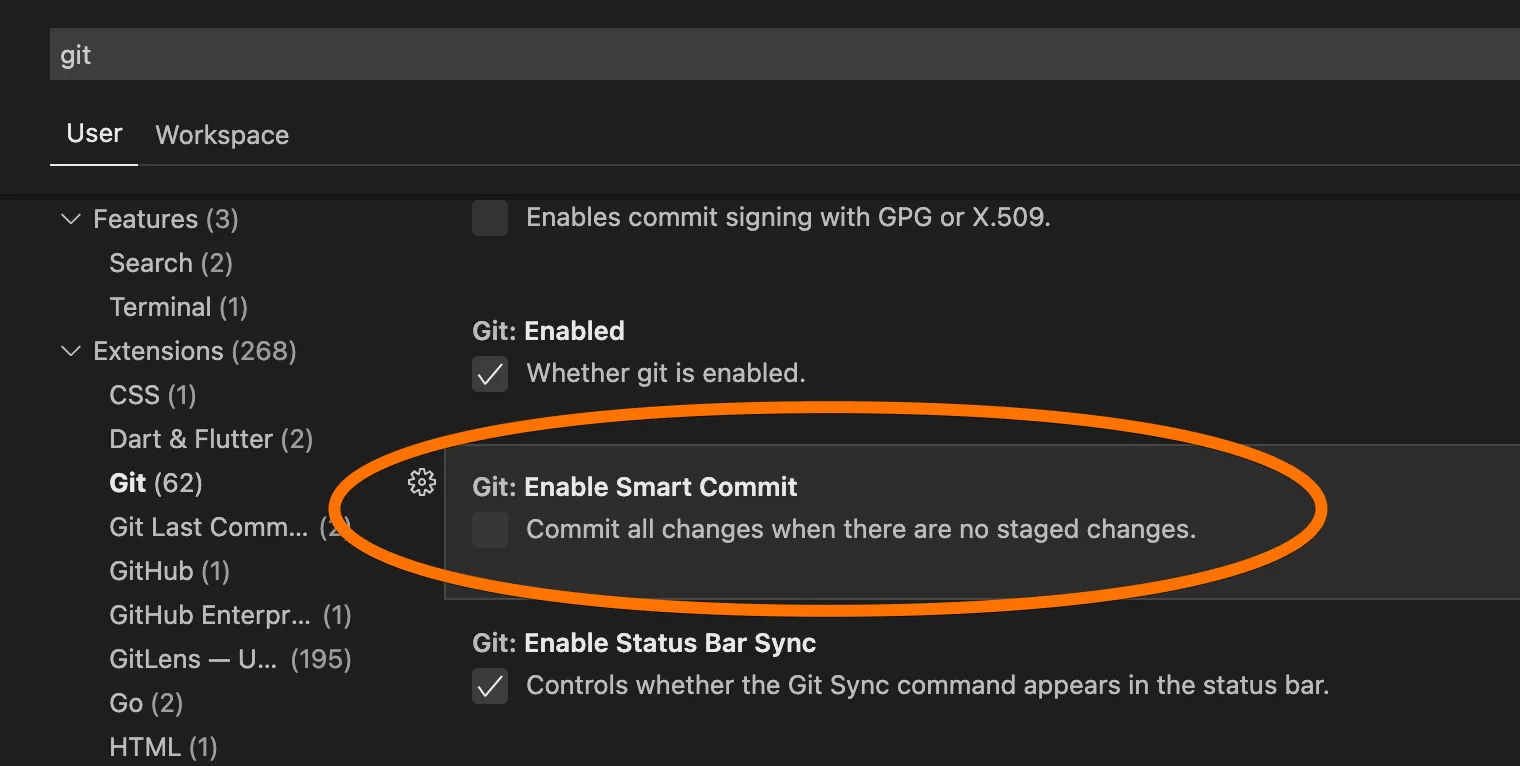The width and height of the screenshot is (1520, 766).
Task: Select Git in the settings tree
Action: 155,483
